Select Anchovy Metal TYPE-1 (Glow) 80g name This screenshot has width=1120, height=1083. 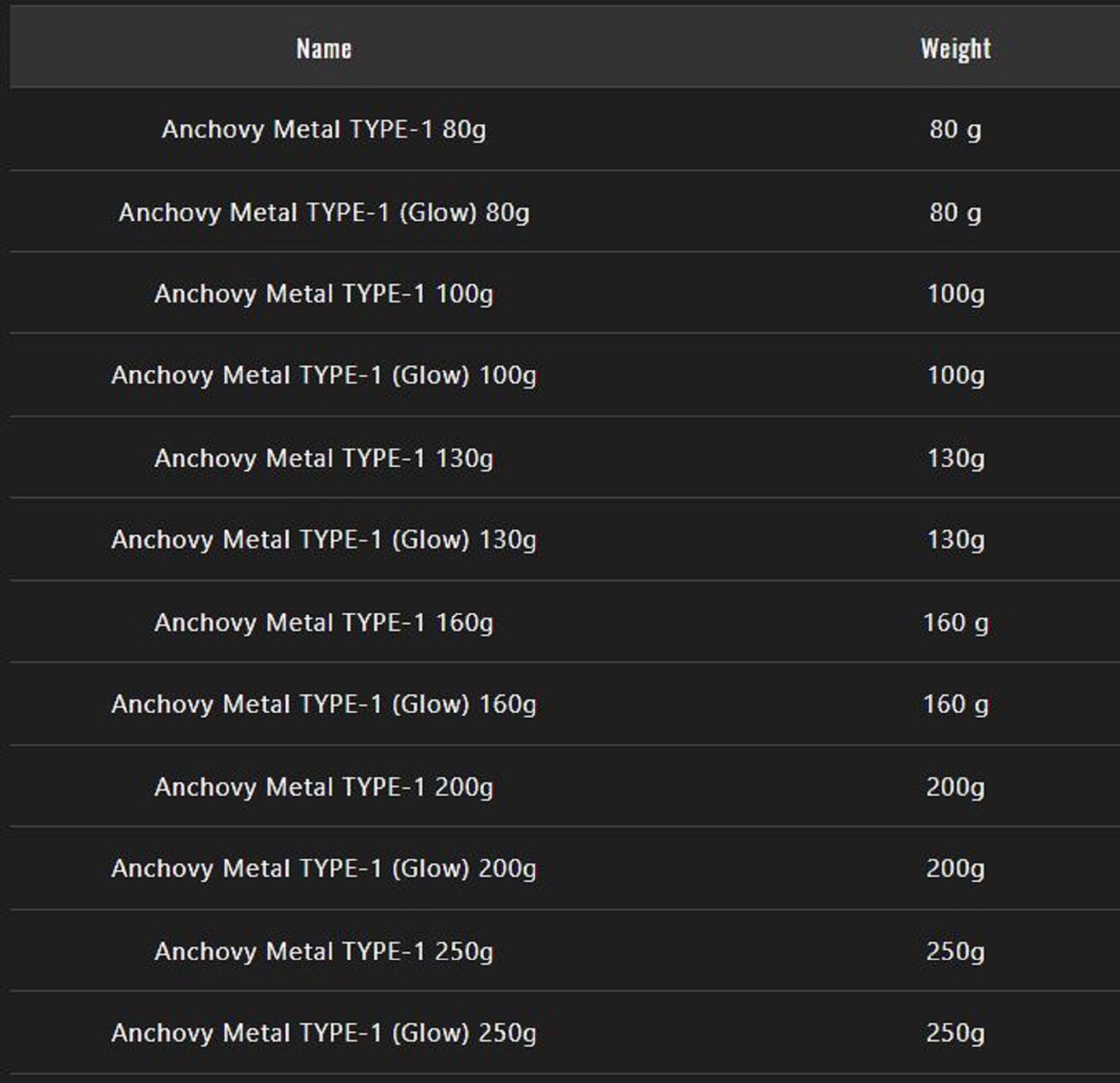(324, 213)
